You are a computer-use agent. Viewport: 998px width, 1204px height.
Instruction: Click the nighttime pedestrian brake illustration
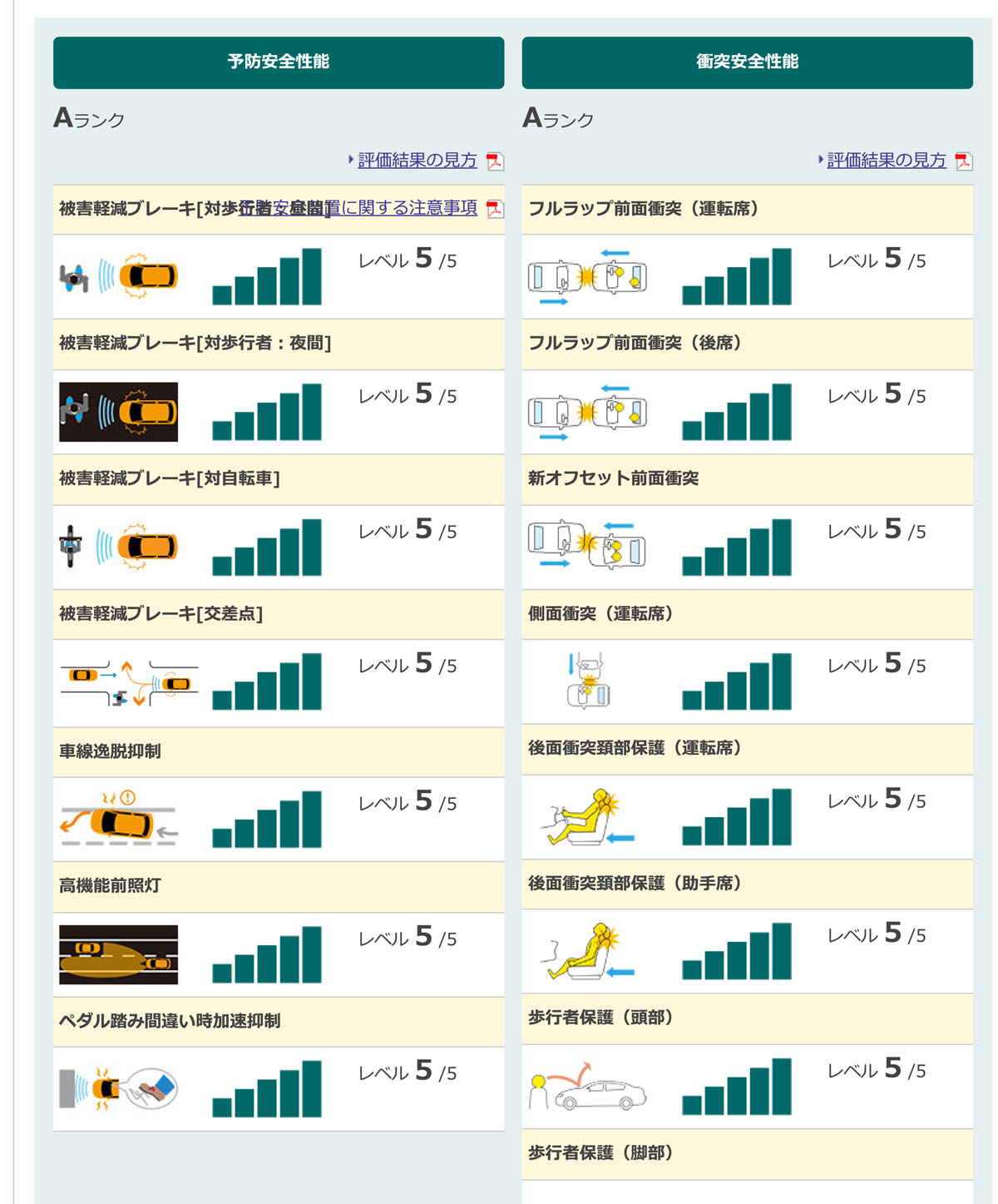(118, 411)
